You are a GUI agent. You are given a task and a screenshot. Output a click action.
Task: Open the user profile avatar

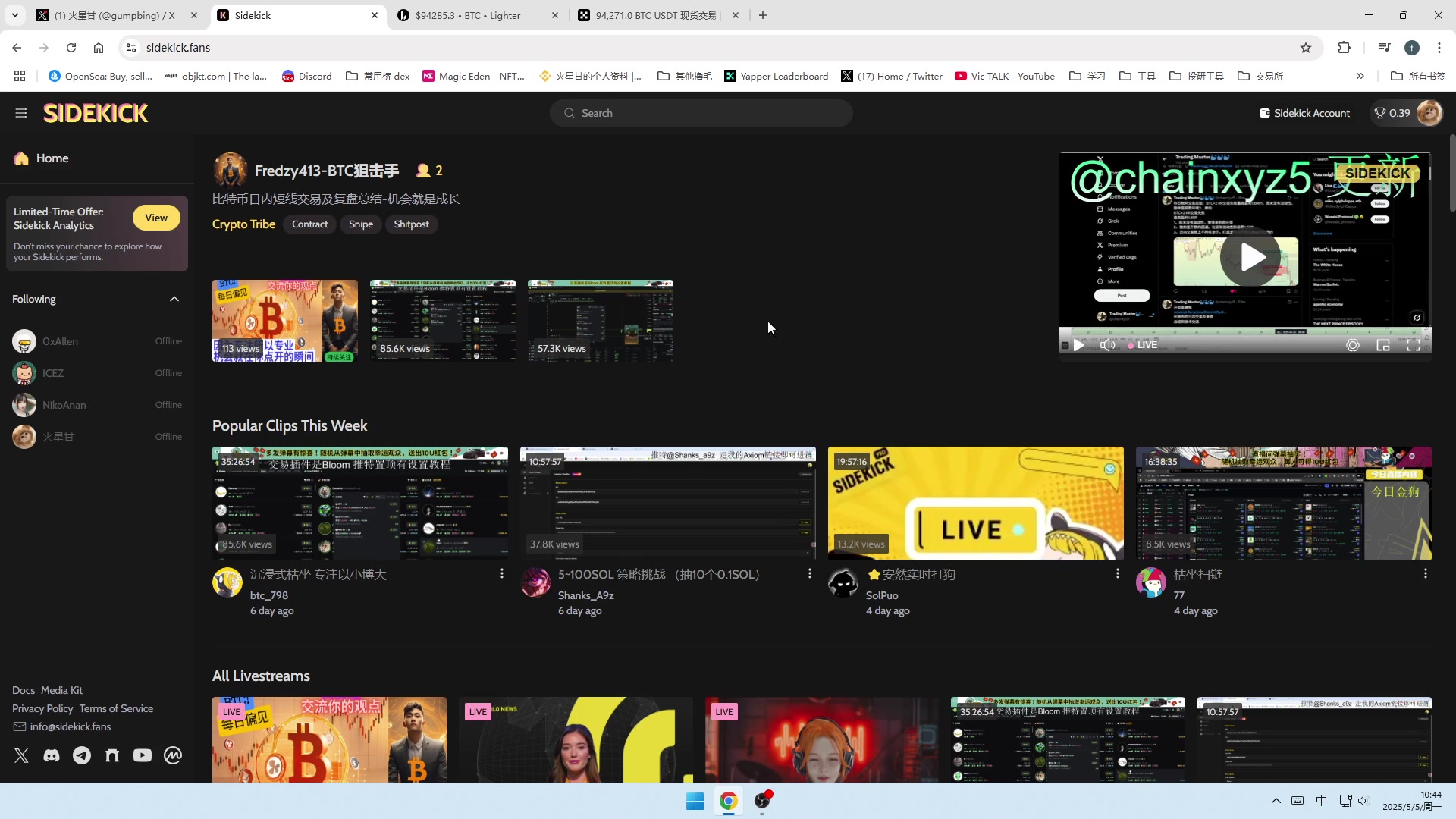(x=1429, y=113)
